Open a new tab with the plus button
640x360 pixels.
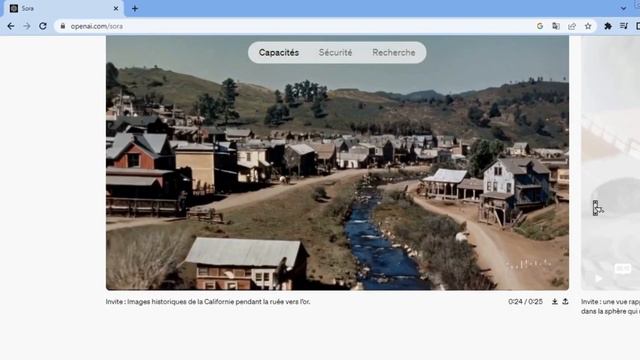click(x=135, y=9)
